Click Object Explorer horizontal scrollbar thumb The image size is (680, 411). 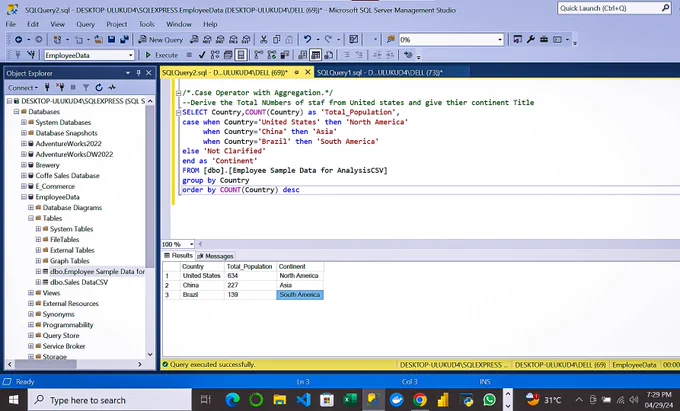[46, 364]
